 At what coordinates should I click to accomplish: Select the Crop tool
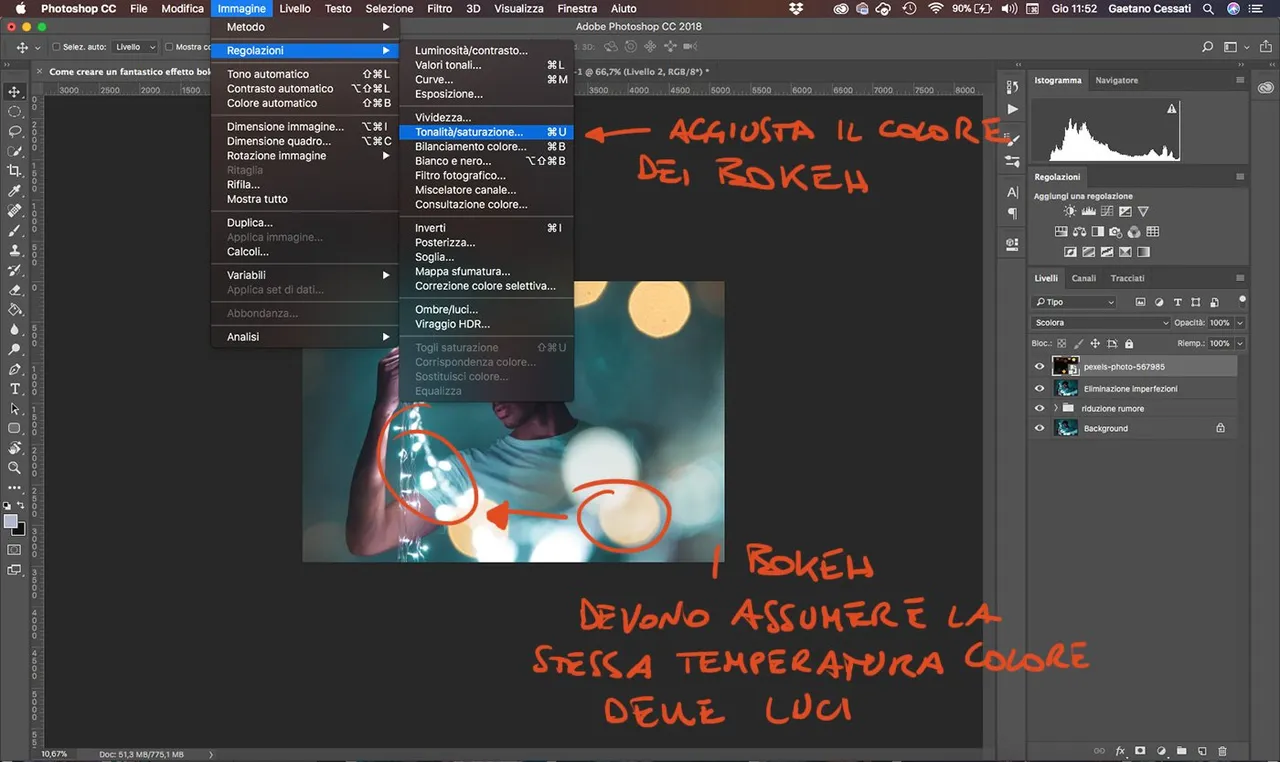(x=15, y=171)
